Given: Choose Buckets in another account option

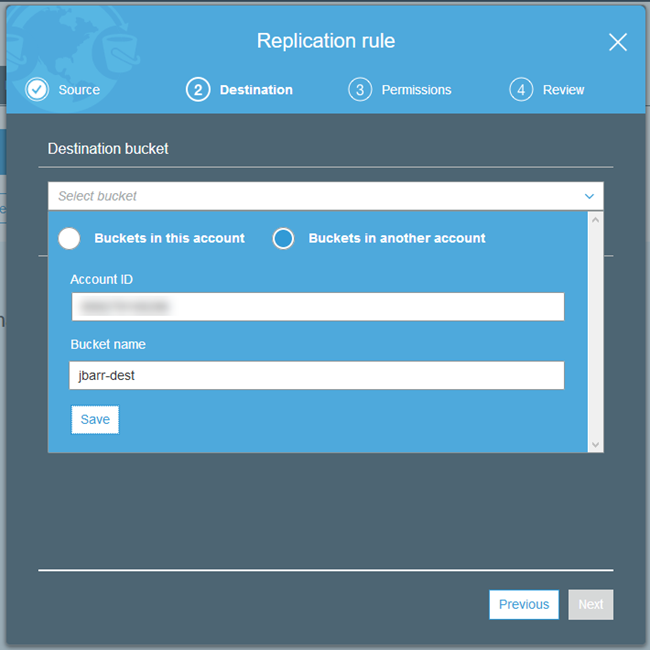Looking at the screenshot, I should (x=284, y=238).
